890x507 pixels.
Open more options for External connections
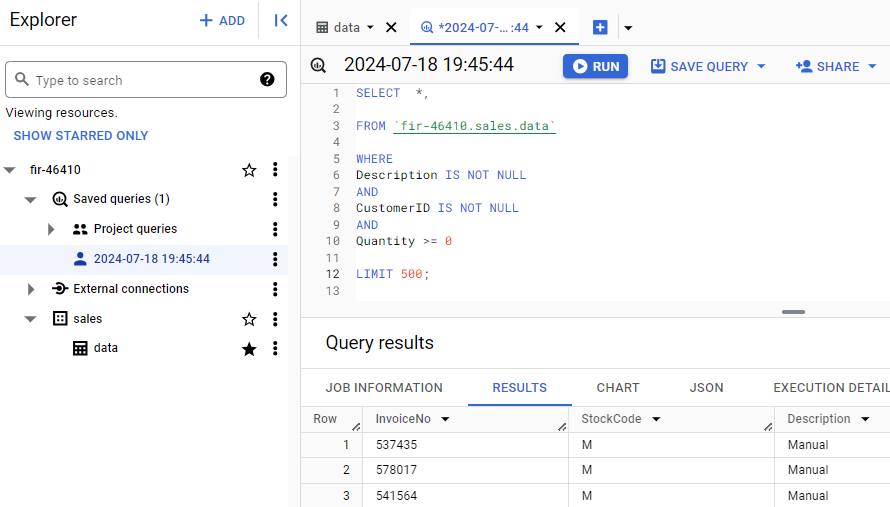[x=275, y=289]
